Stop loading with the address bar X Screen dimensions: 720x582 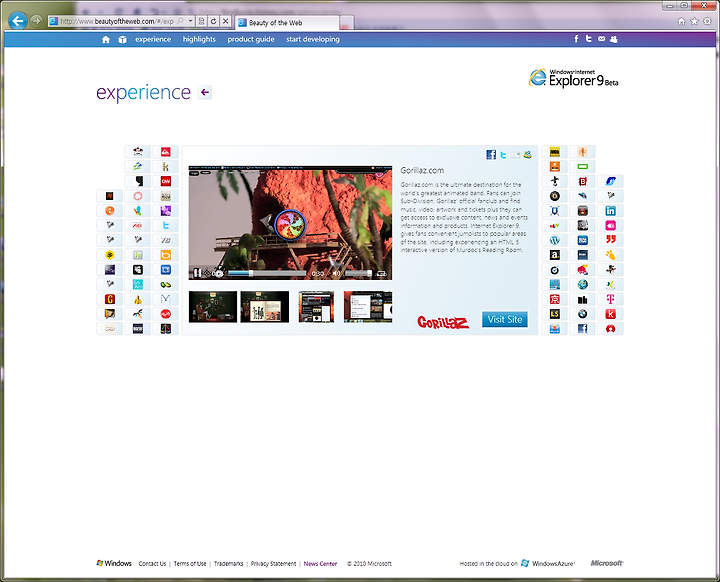[225, 21]
